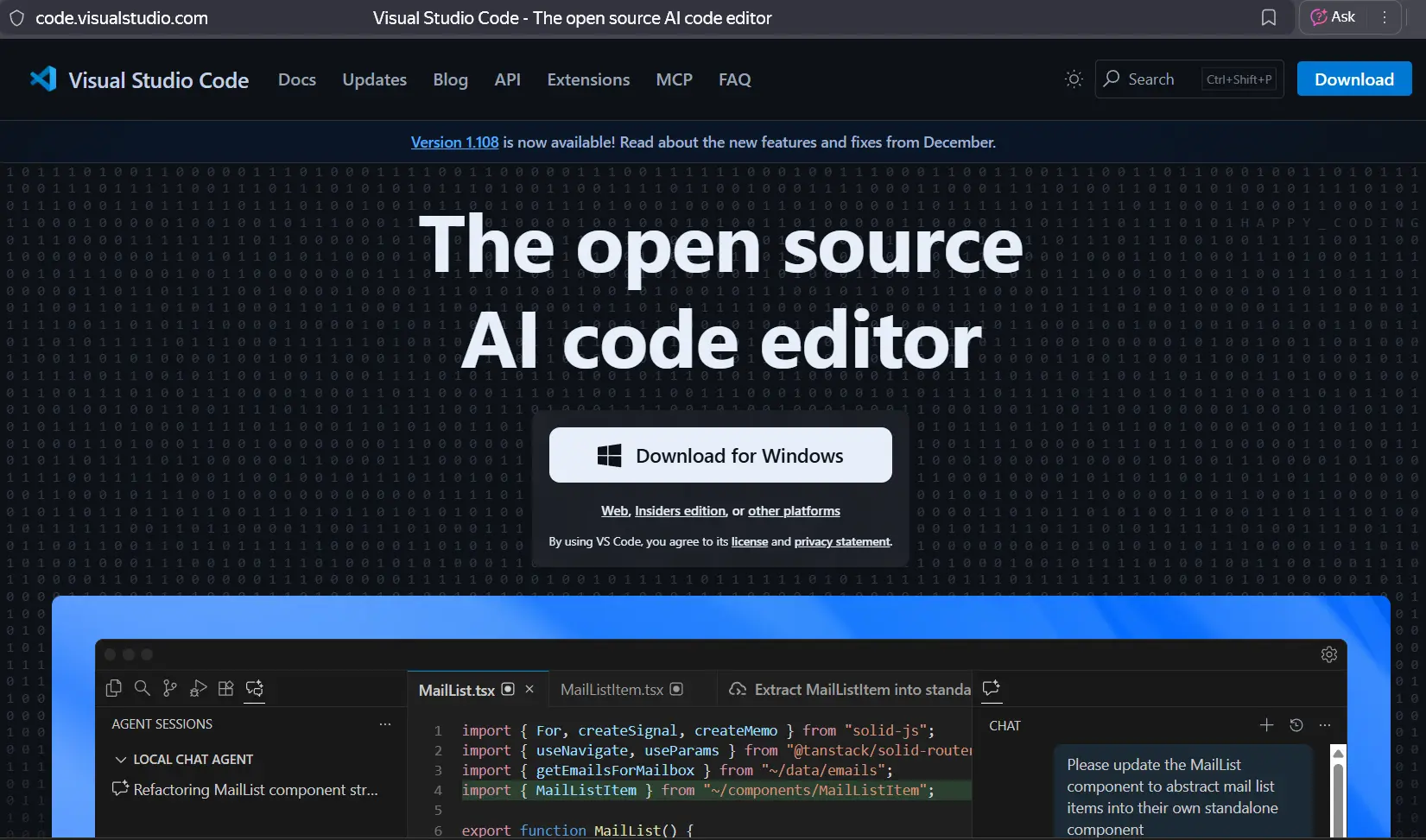Open the Updates menu item

374,79
